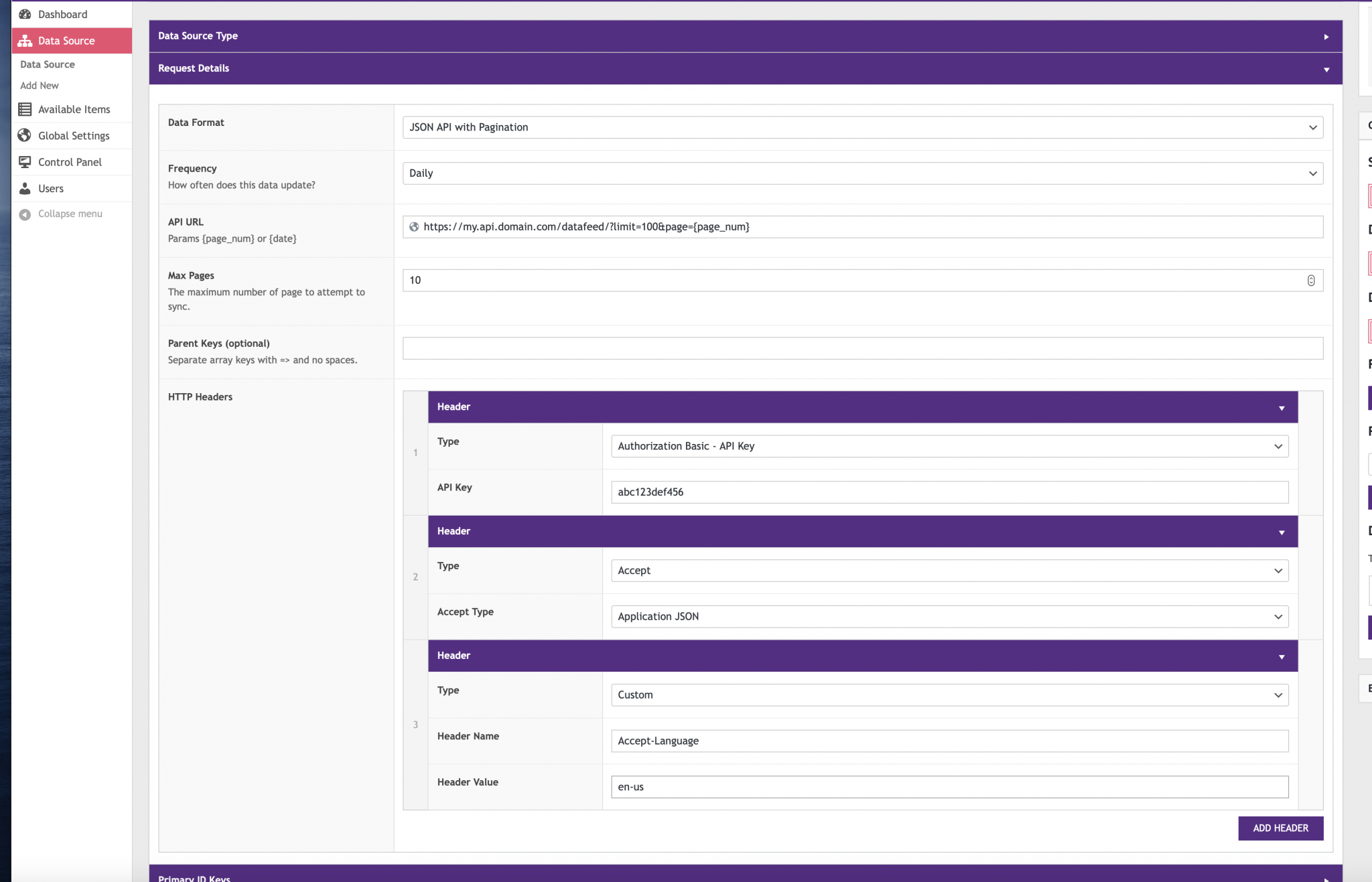Image resolution: width=1372 pixels, height=882 pixels.
Task: Click the ADD HEADER button
Action: [1280, 828]
